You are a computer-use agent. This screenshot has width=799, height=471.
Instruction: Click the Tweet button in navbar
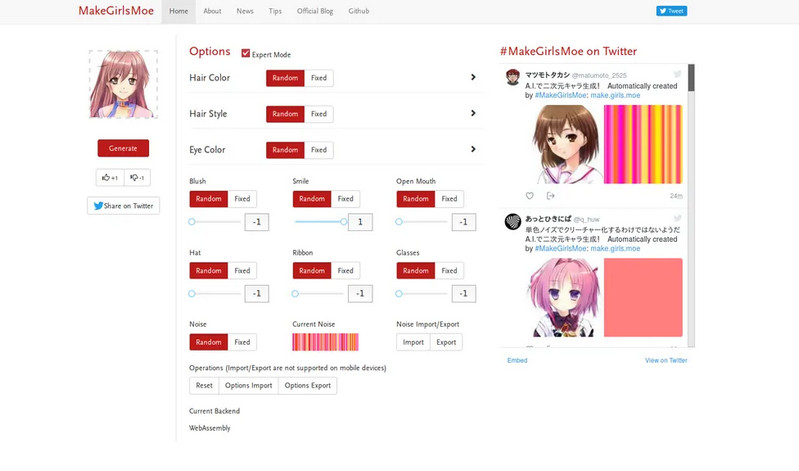tap(672, 11)
